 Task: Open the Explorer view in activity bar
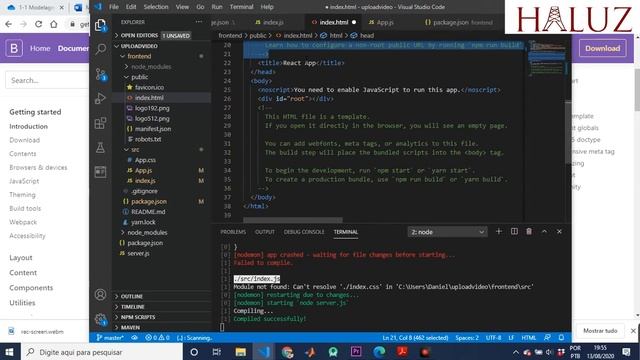coord(100,25)
